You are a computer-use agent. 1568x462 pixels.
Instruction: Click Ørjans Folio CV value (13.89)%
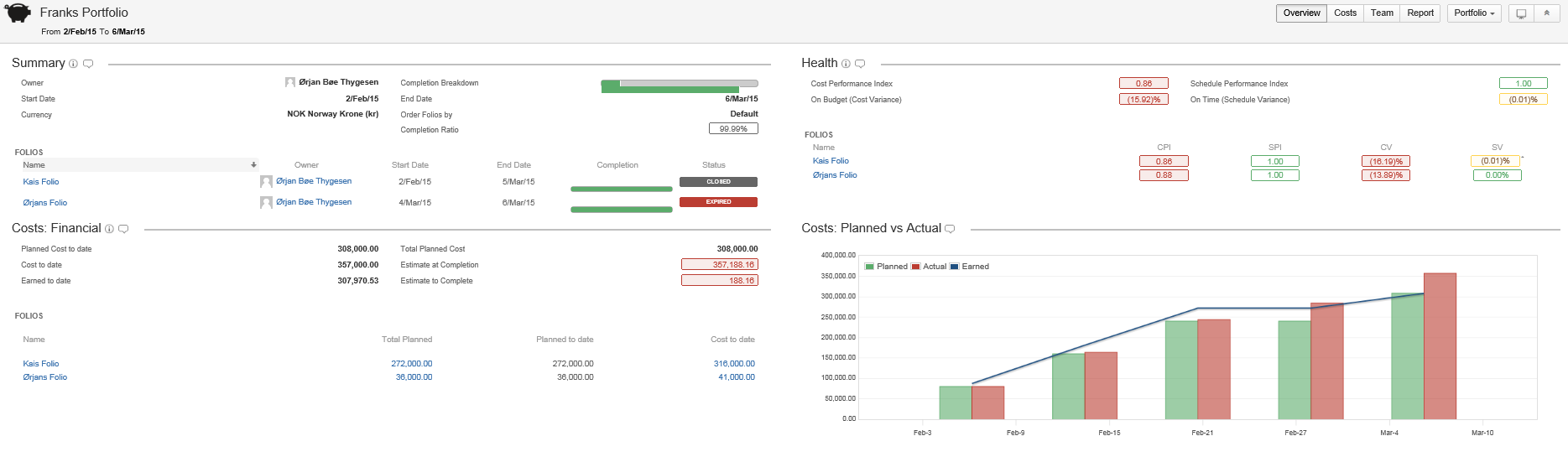[1386, 175]
